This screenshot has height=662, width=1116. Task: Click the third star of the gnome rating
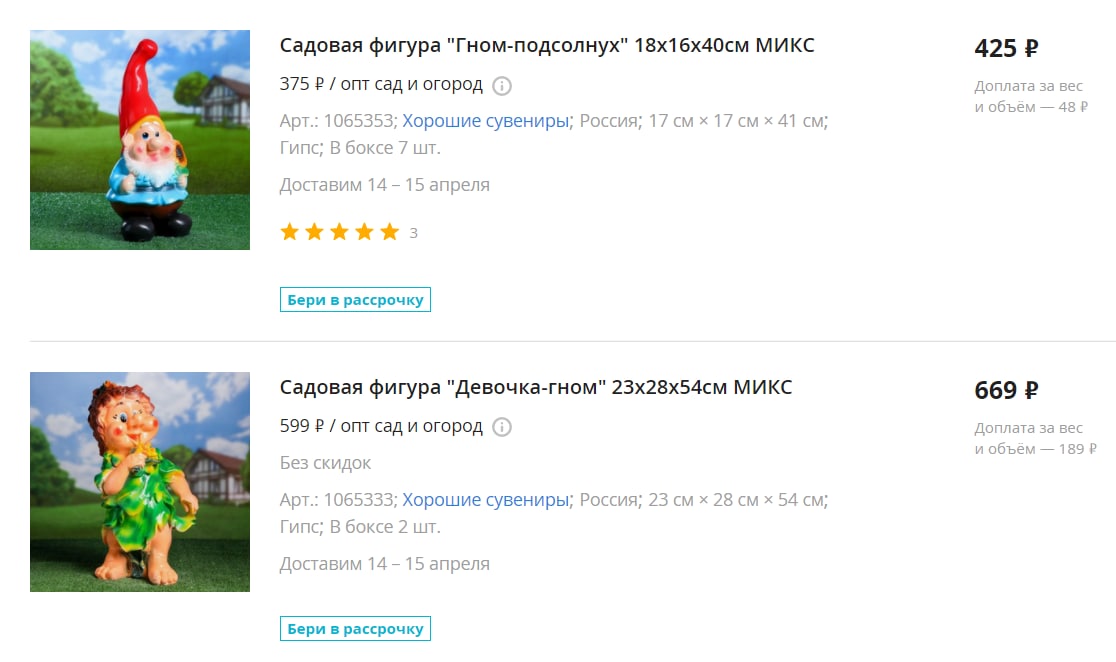pos(339,232)
